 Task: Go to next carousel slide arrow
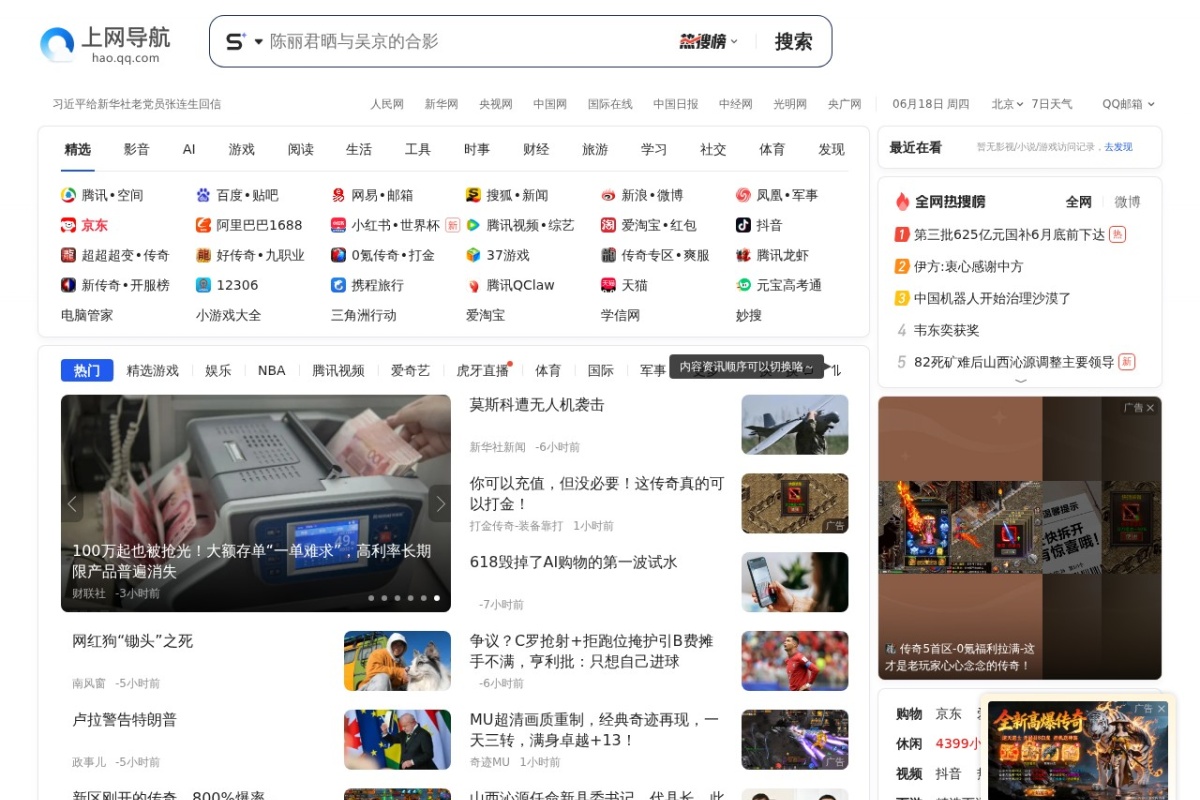[440, 504]
